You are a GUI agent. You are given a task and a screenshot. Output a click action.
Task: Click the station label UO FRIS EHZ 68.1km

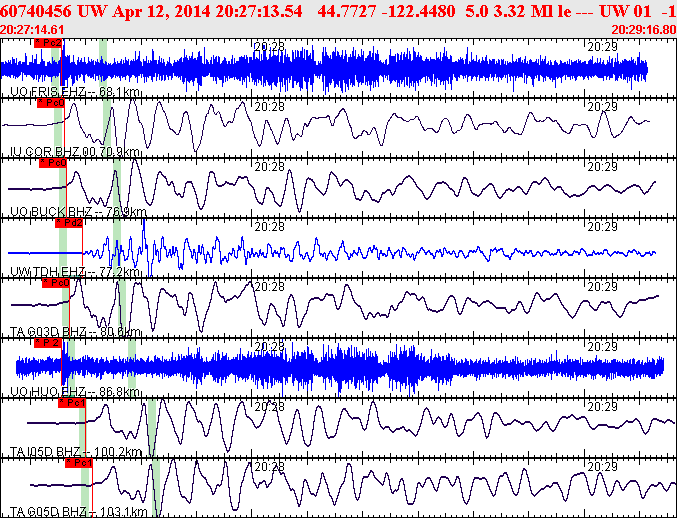click(74, 92)
